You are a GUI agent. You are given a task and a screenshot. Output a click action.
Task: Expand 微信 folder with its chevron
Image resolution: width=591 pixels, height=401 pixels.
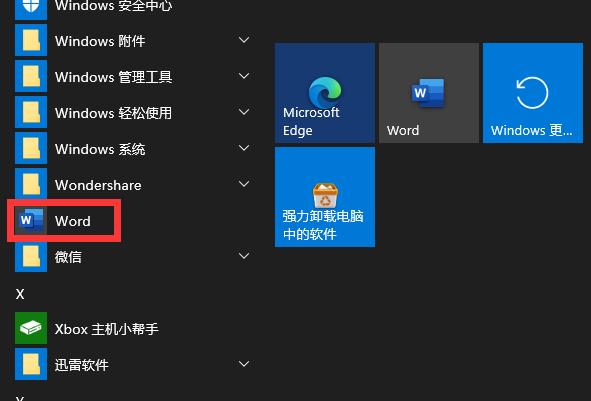(244, 256)
